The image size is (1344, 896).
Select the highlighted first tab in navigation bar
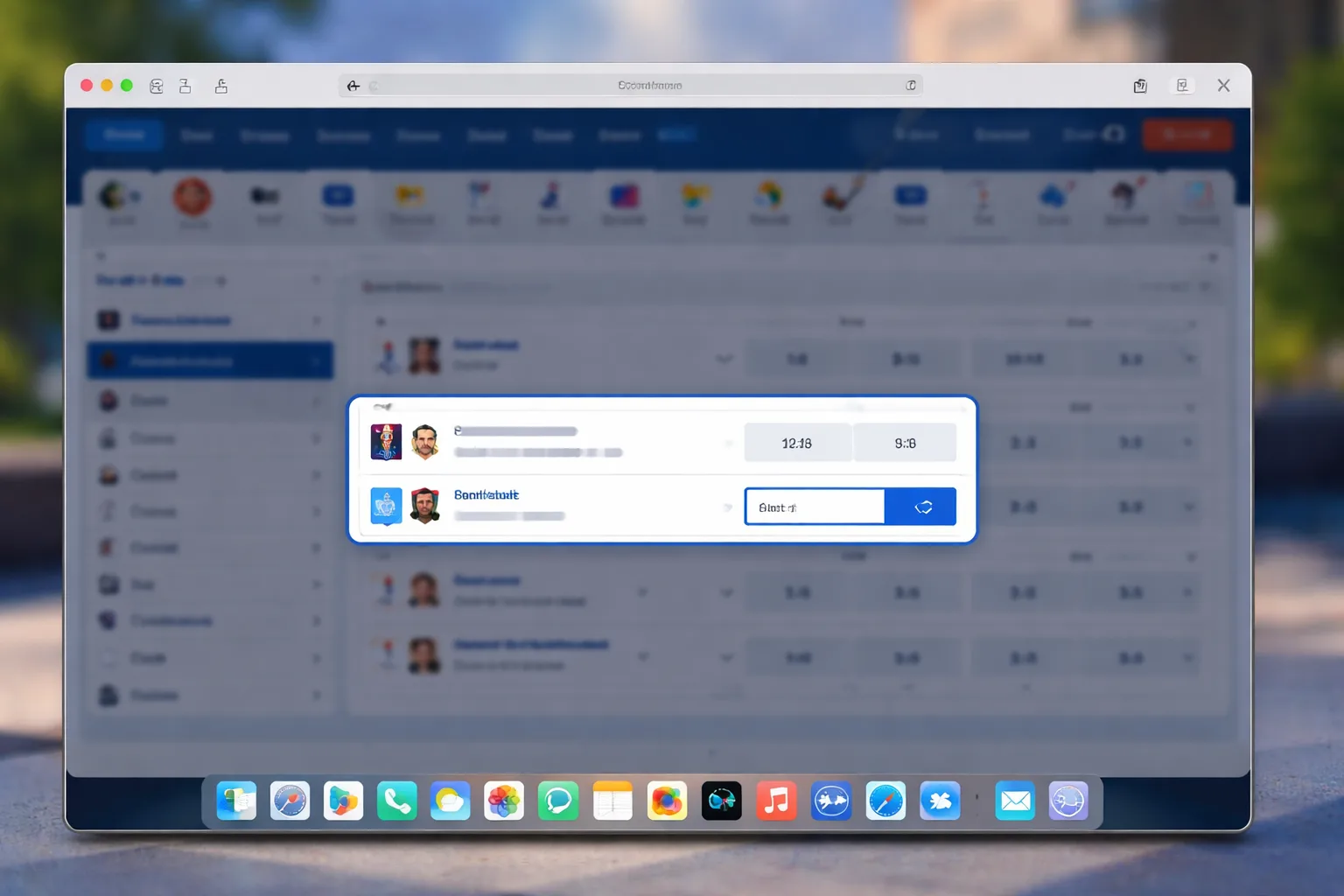click(x=123, y=135)
